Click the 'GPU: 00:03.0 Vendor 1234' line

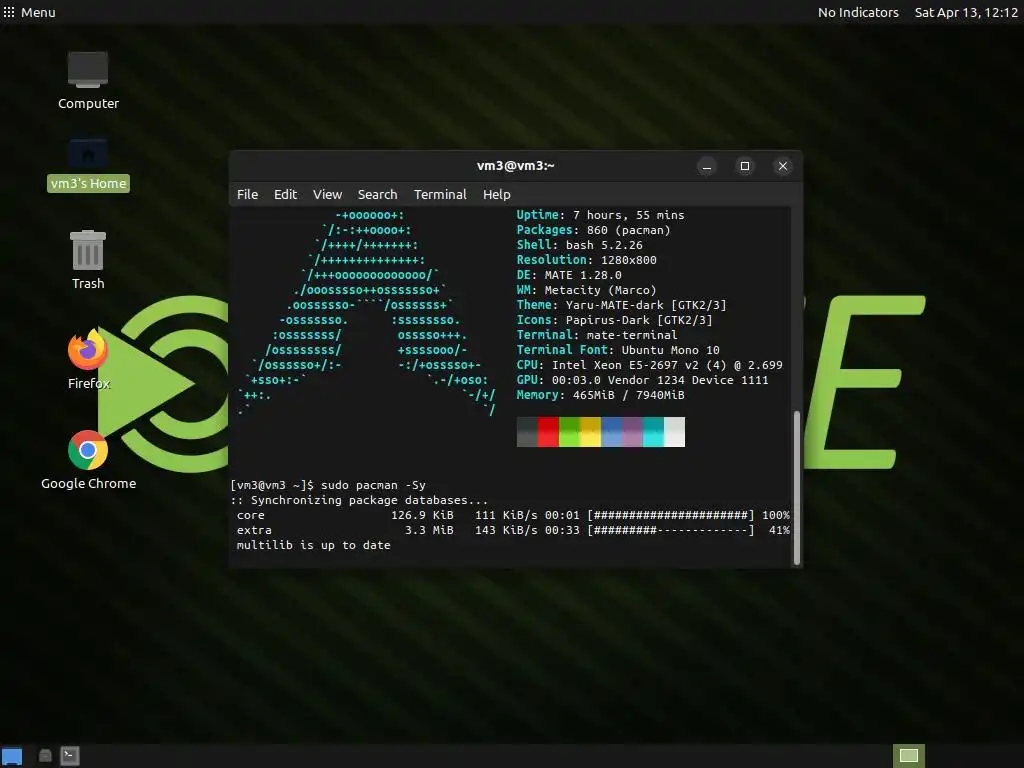tap(643, 380)
